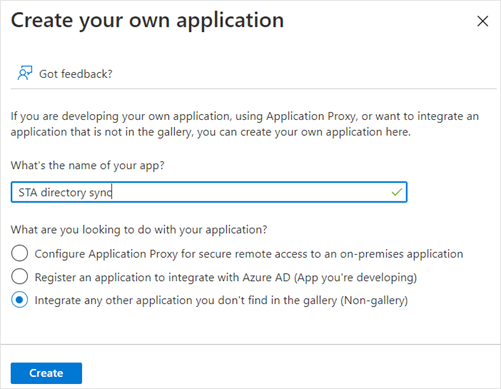The image size is (501, 389).
Task: Select Configure Application Proxy radio option
Action: [x=19, y=253]
